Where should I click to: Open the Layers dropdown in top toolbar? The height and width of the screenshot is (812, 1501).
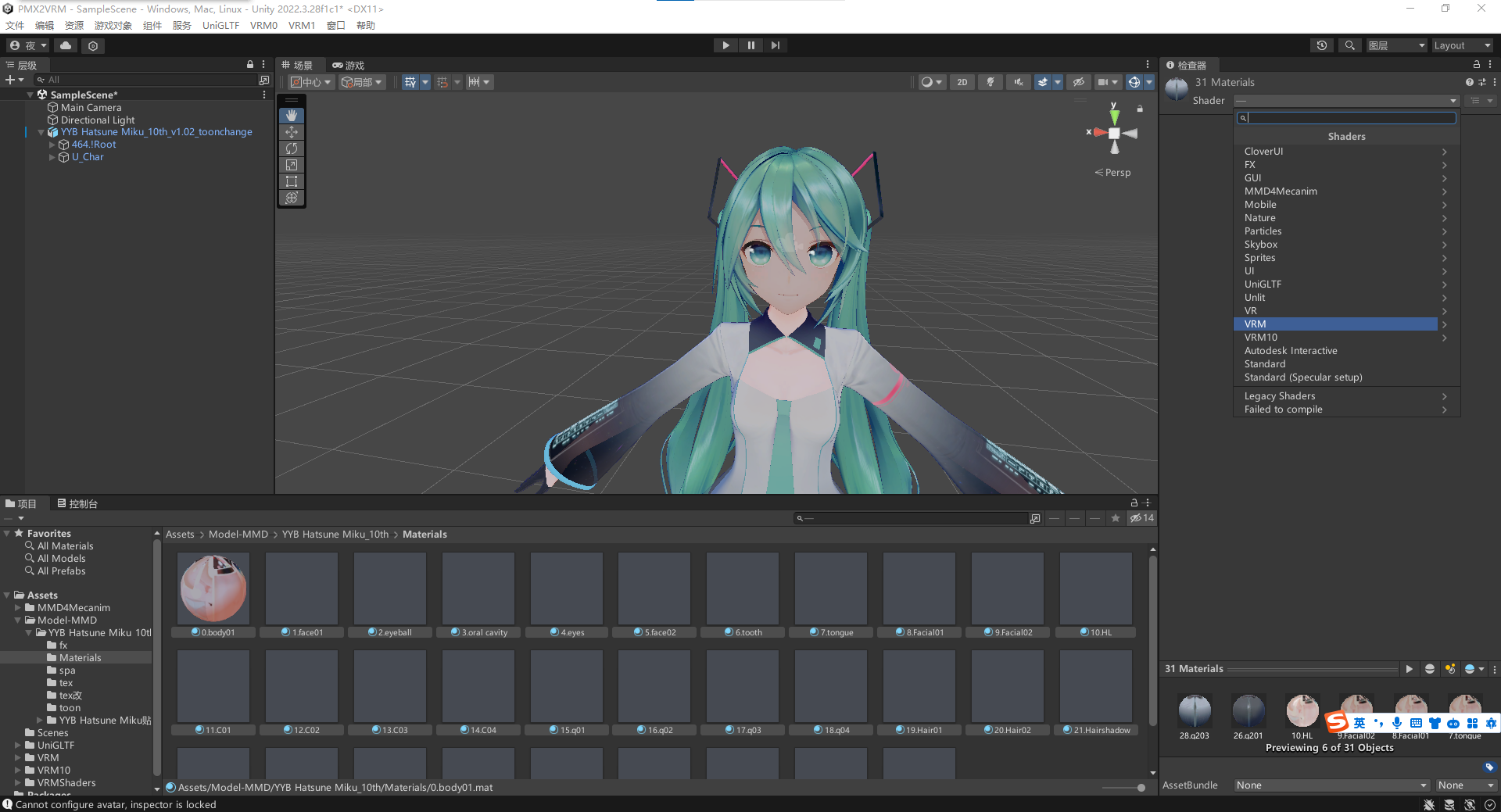coord(1397,45)
